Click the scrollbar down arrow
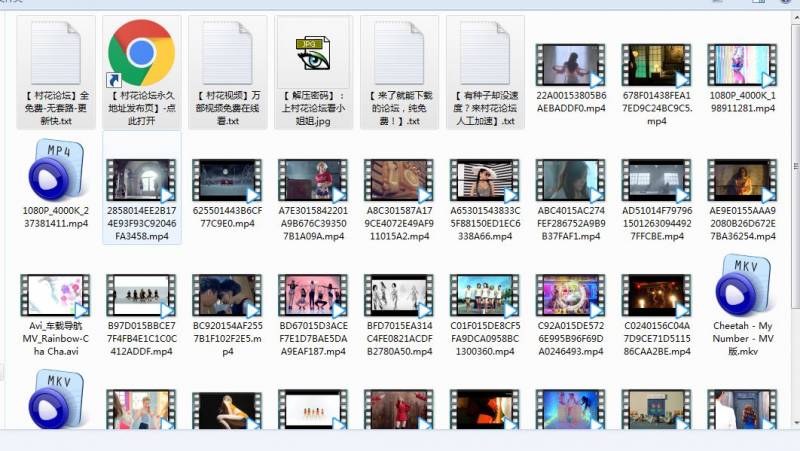This screenshot has height=451, width=800. coord(796,423)
